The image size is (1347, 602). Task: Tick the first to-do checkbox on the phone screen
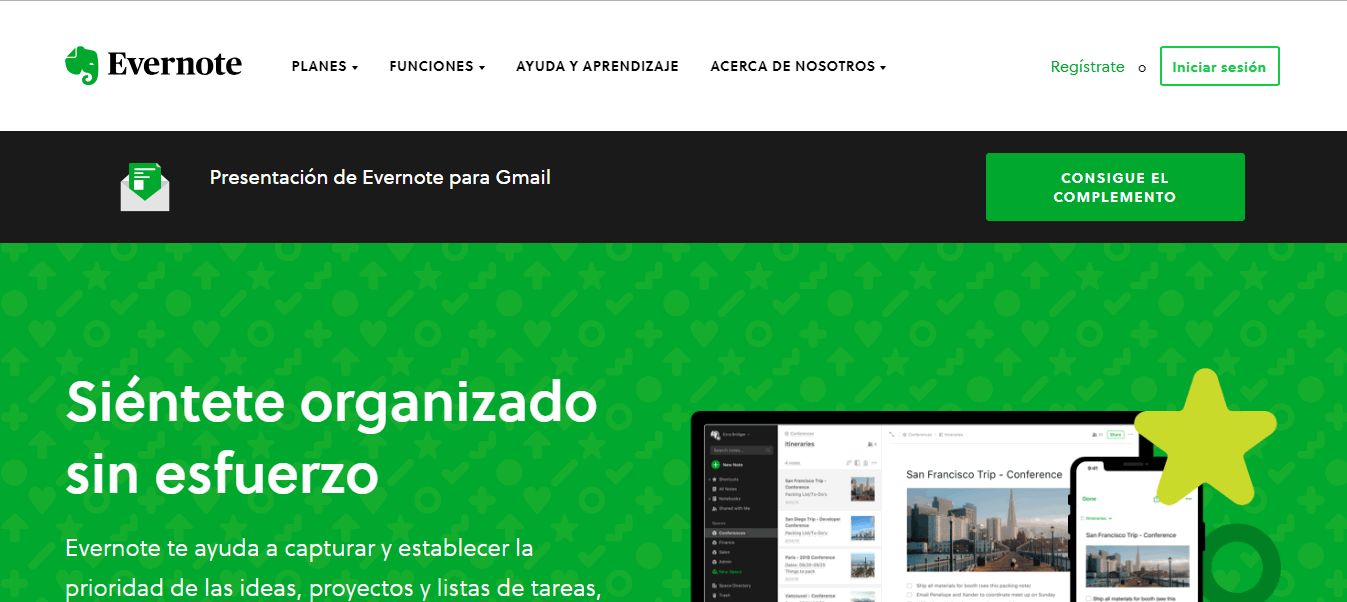(1087, 598)
